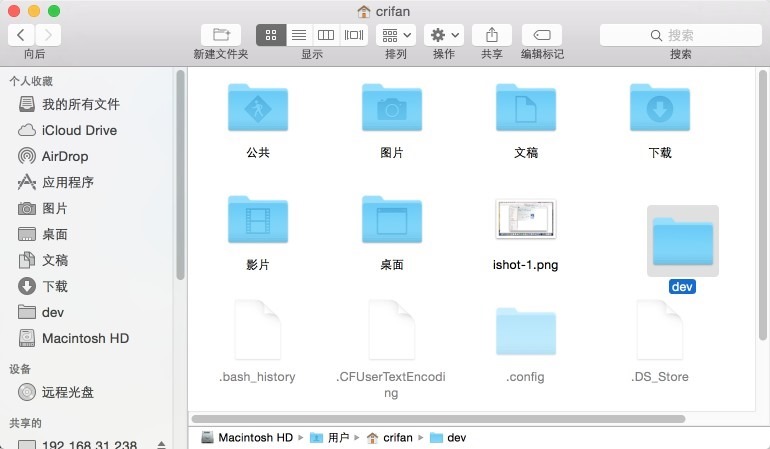Select the 下载 folder in file grid
The height and width of the screenshot is (449, 770).
coord(660,108)
